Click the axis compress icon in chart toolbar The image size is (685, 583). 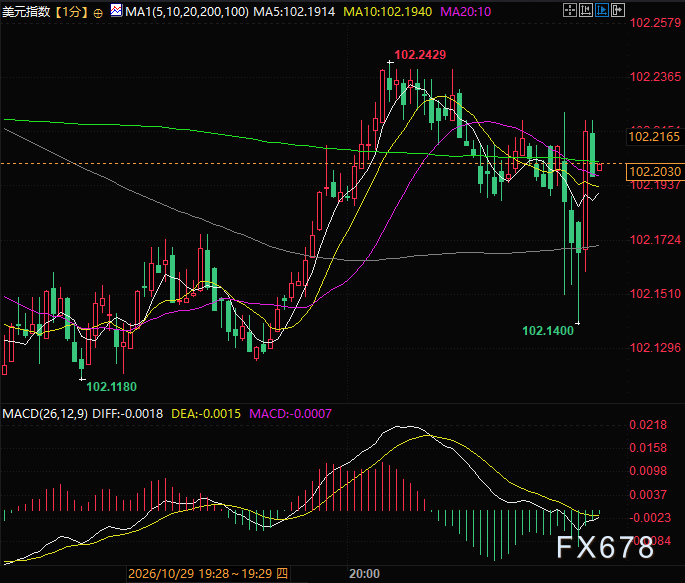pos(586,10)
